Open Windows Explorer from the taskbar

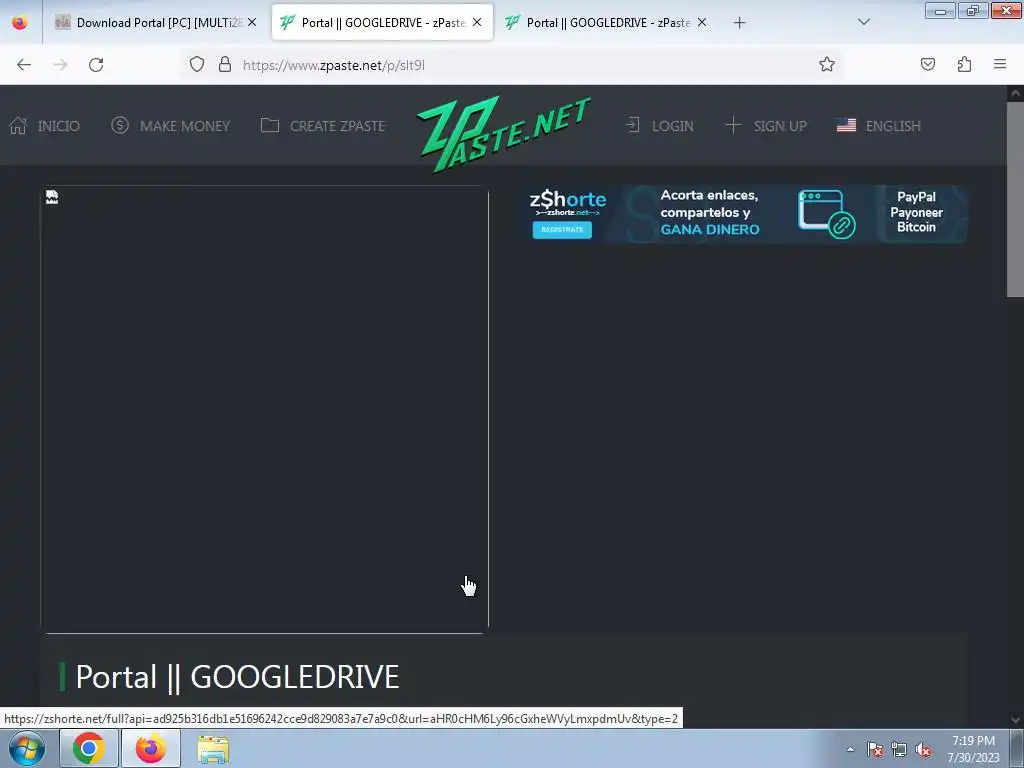(213, 749)
